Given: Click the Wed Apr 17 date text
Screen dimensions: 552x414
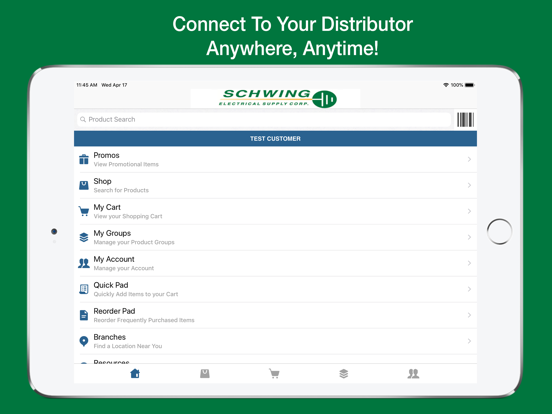Looking at the screenshot, I should point(114,85).
